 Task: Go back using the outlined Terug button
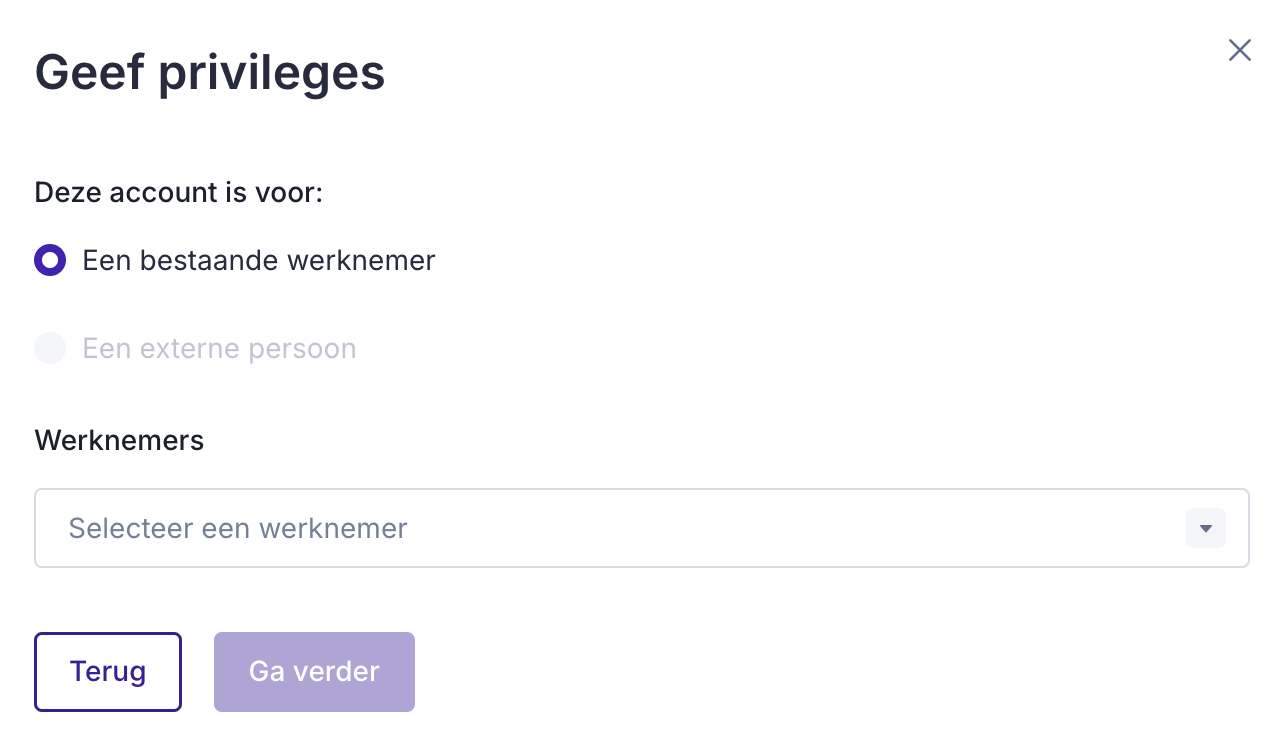[108, 672]
